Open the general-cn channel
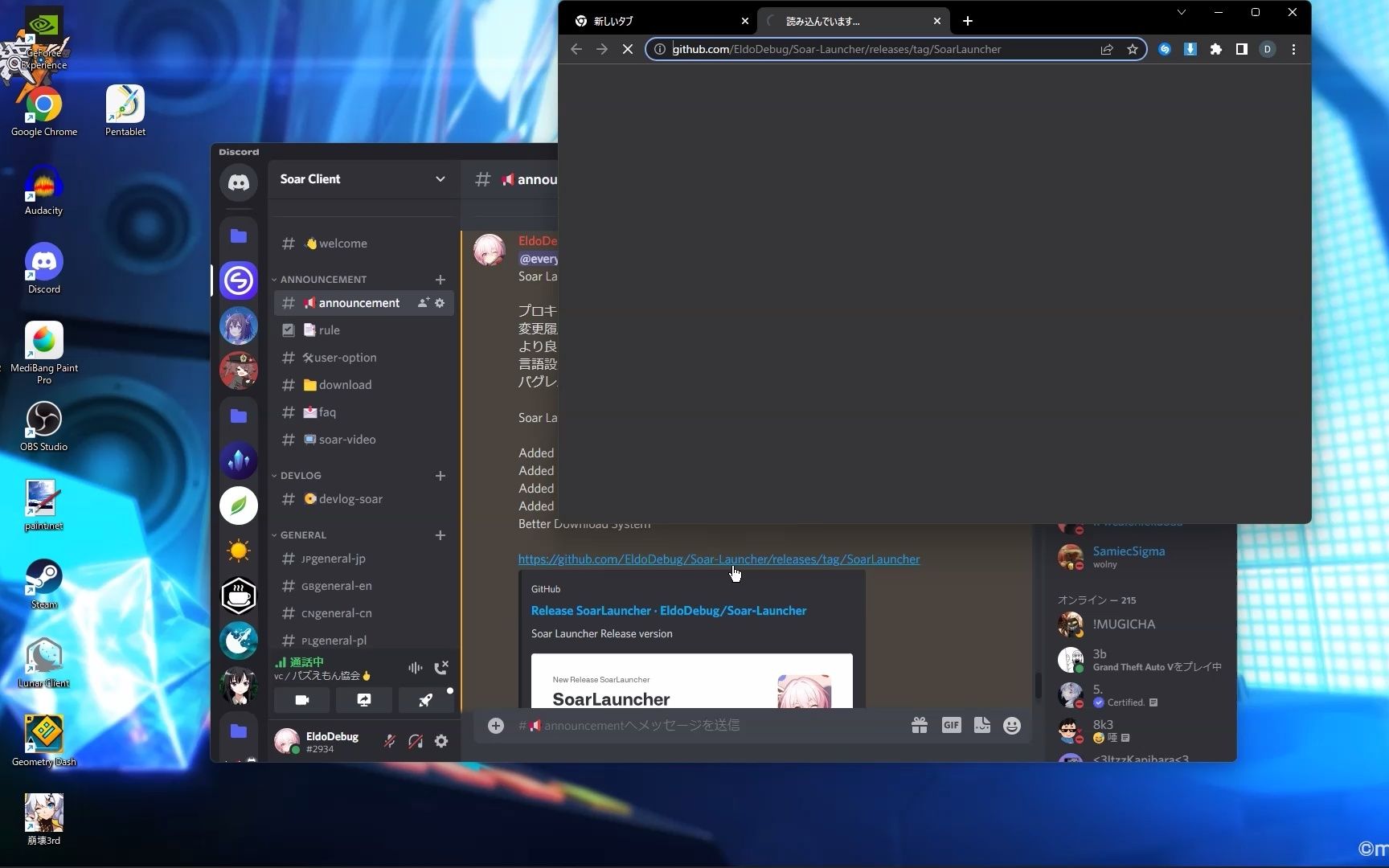 (x=363, y=613)
